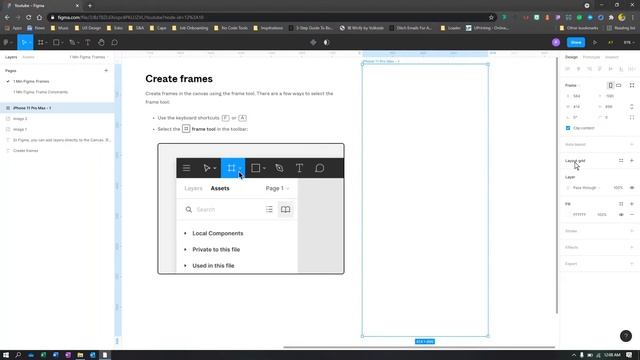Open Frame type dropdown in Design panel
Image resolution: width=640 pixels, height=360 pixels.
tap(573, 85)
